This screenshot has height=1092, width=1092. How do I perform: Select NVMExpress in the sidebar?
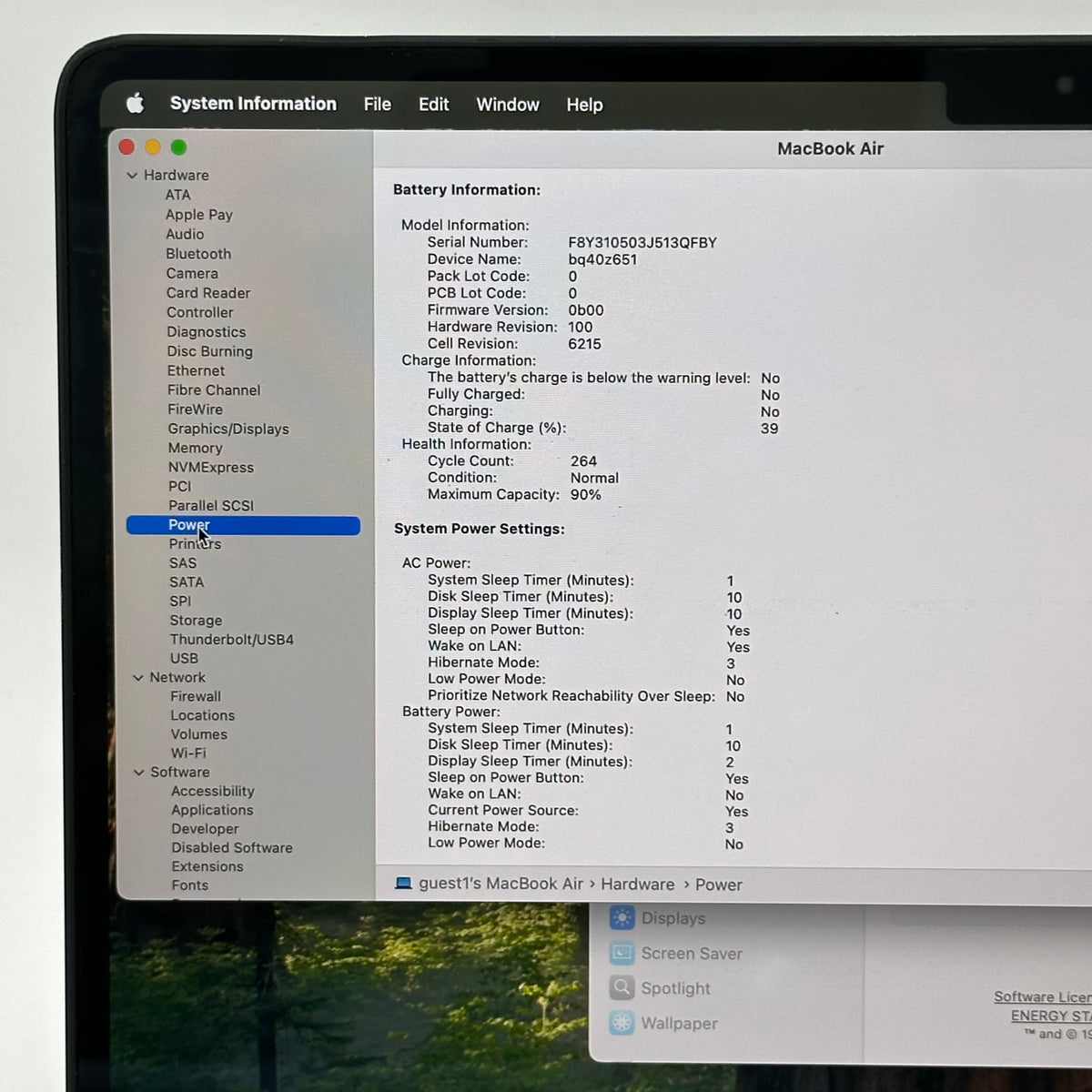(x=211, y=467)
